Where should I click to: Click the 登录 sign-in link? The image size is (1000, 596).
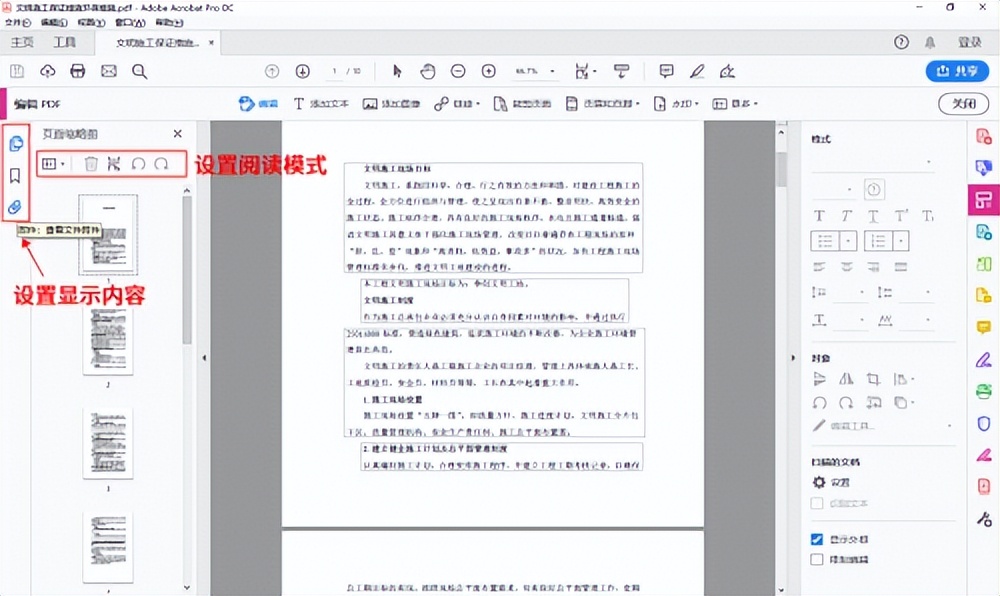click(970, 42)
